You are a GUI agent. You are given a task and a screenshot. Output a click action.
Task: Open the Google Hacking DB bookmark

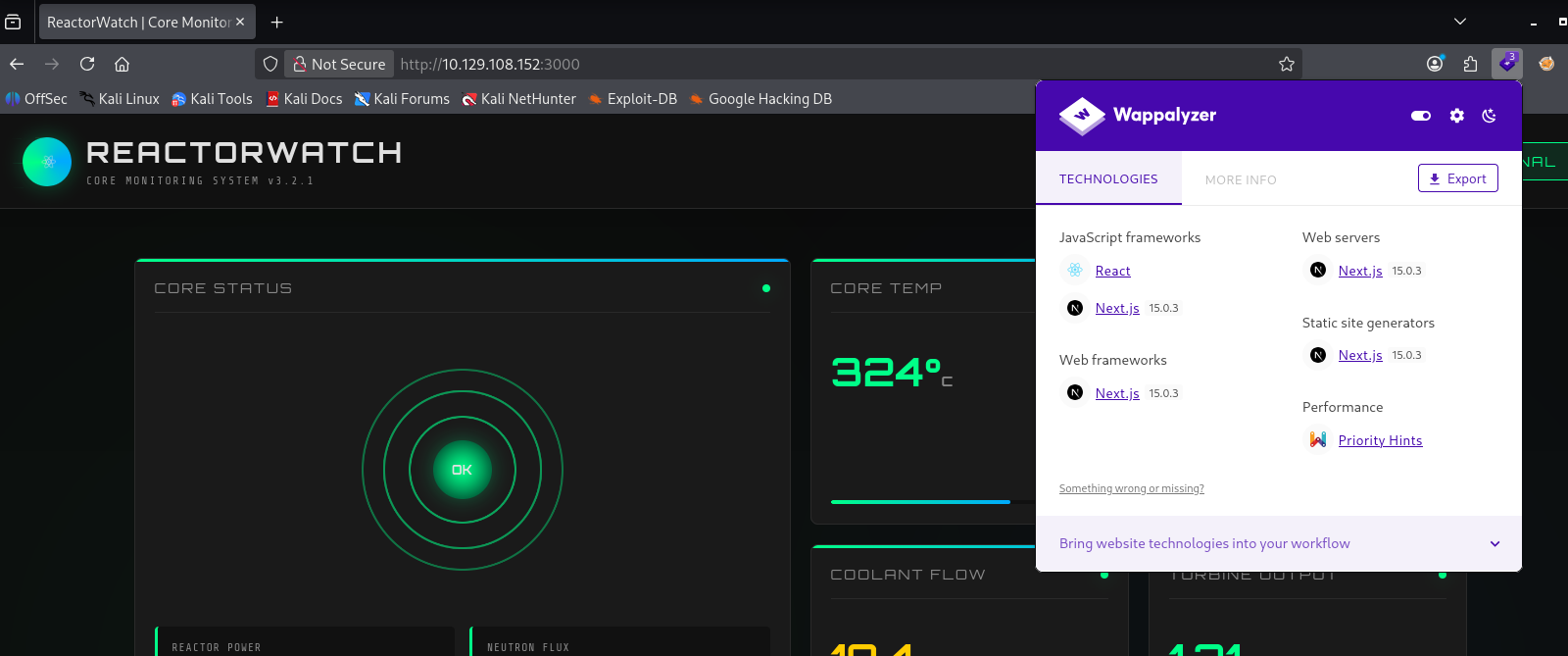(x=760, y=99)
